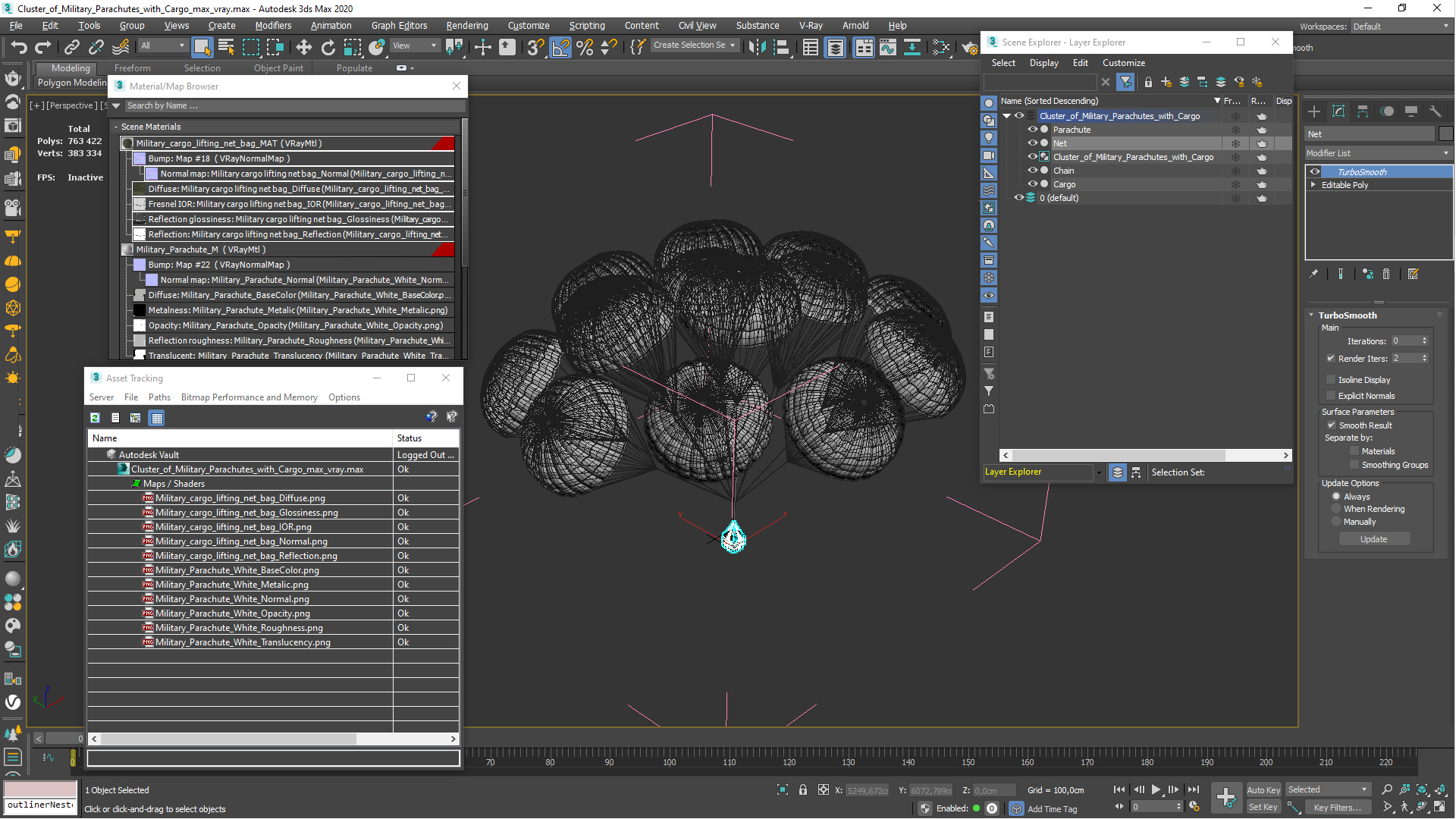Switch to the Freeform ribbon tab
This screenshot has width=1456, height=819.
132,68
